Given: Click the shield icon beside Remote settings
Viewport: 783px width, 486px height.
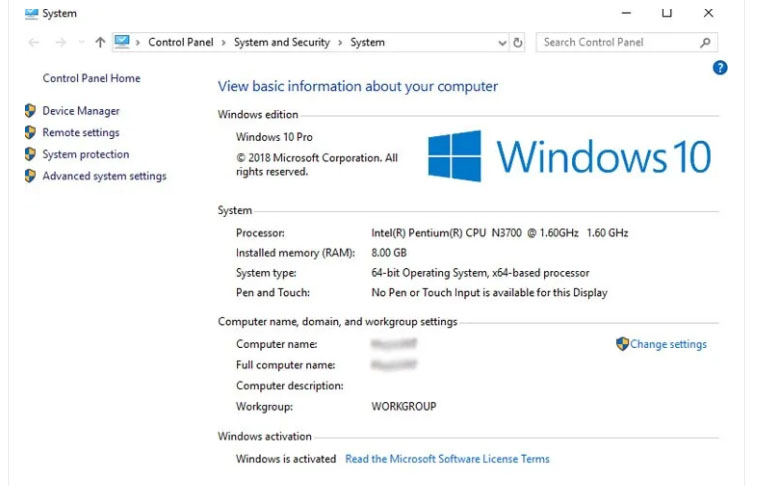Looking at the screenshot, I should (x=30, y=132).
